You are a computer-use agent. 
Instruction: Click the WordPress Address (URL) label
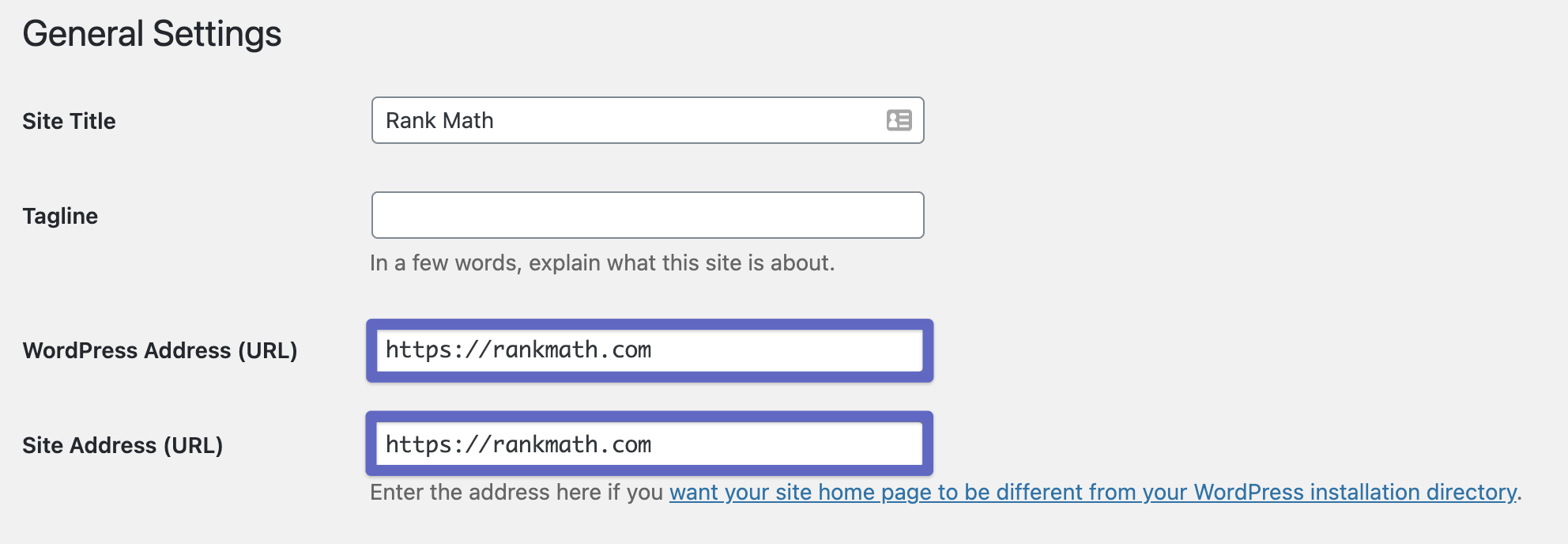[x=160, y=350]
